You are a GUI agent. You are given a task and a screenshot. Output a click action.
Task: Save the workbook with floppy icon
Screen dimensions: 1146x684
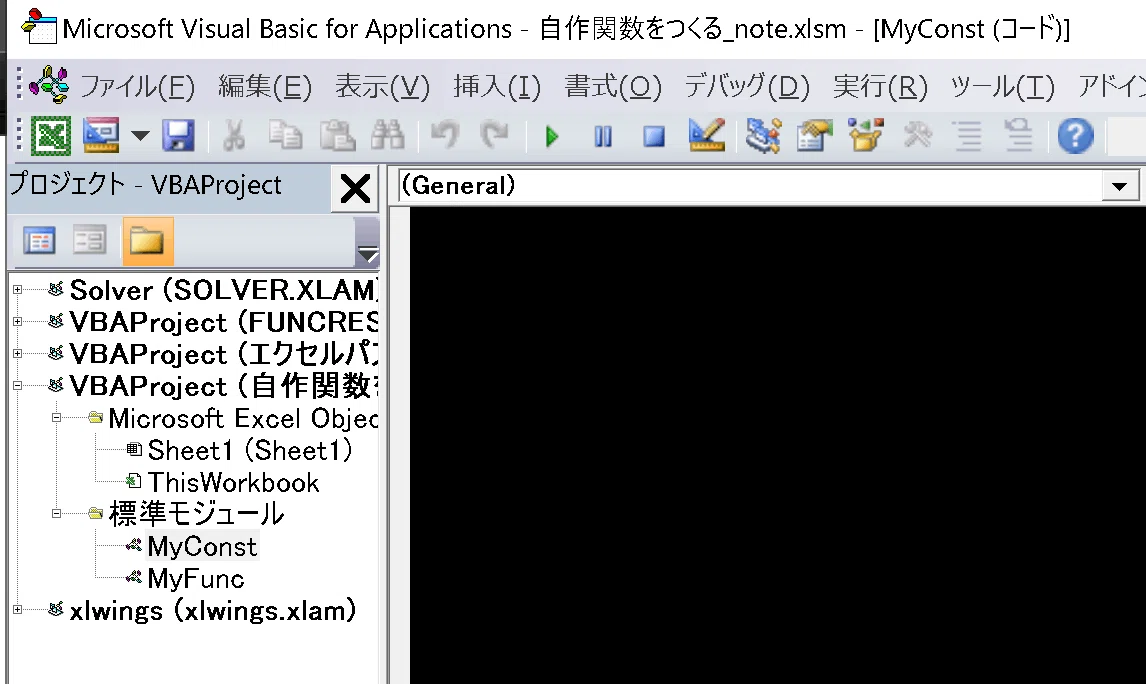(178, 136)
